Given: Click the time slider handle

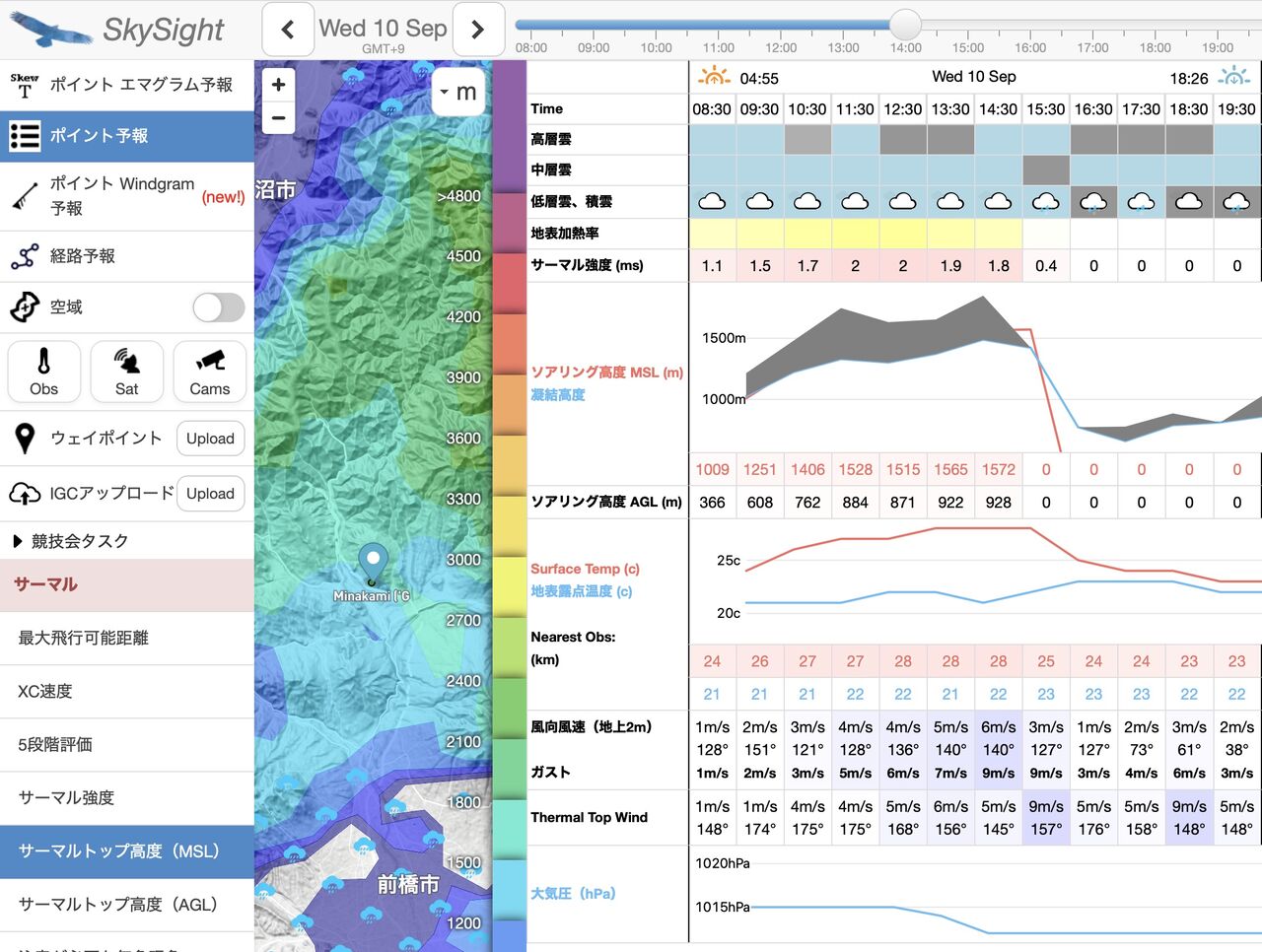Looking at the screenshot, I should pyautogui.click(x=905, y=25).
